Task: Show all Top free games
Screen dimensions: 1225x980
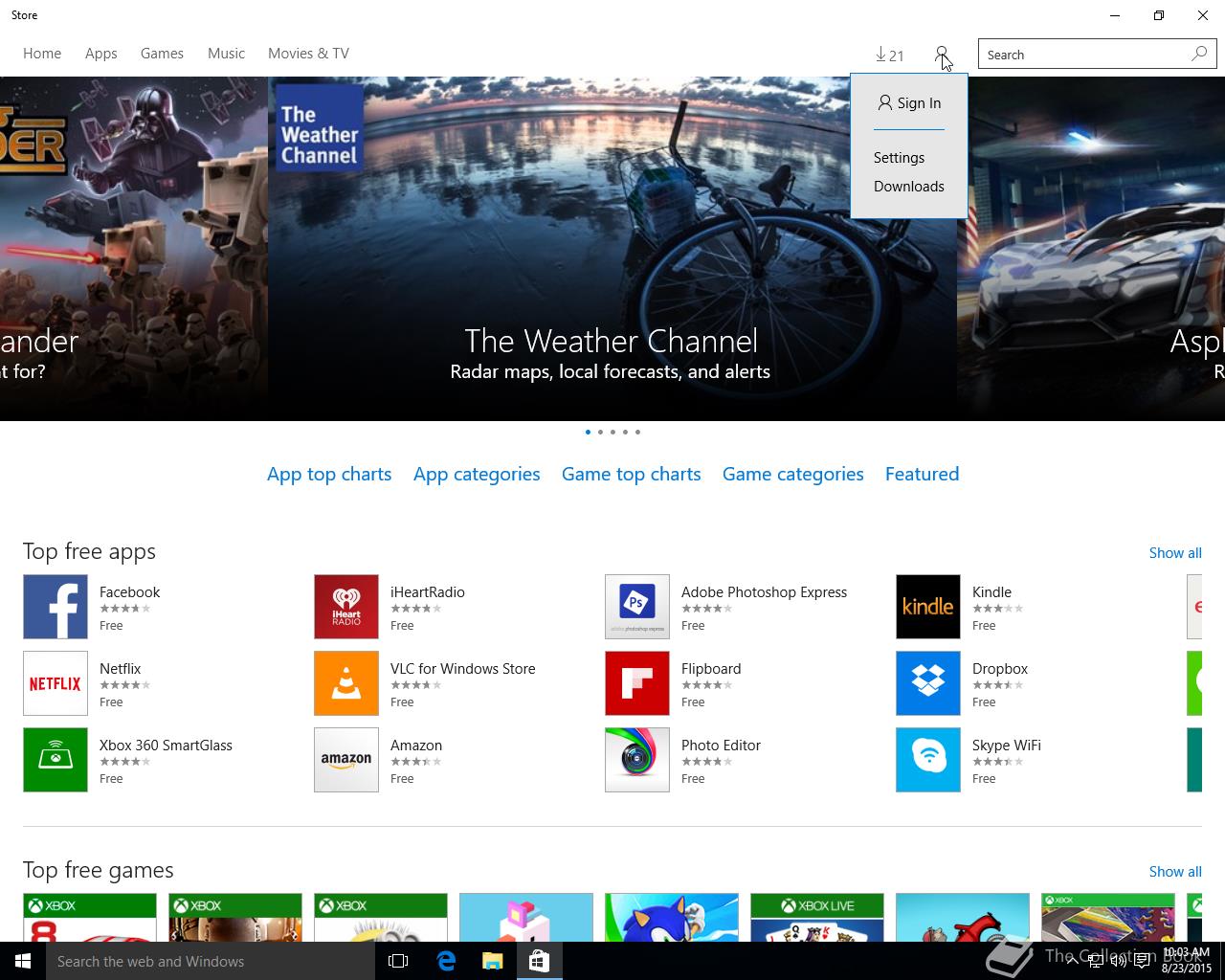Action: pyautogui.click(x=1175, y=872)
